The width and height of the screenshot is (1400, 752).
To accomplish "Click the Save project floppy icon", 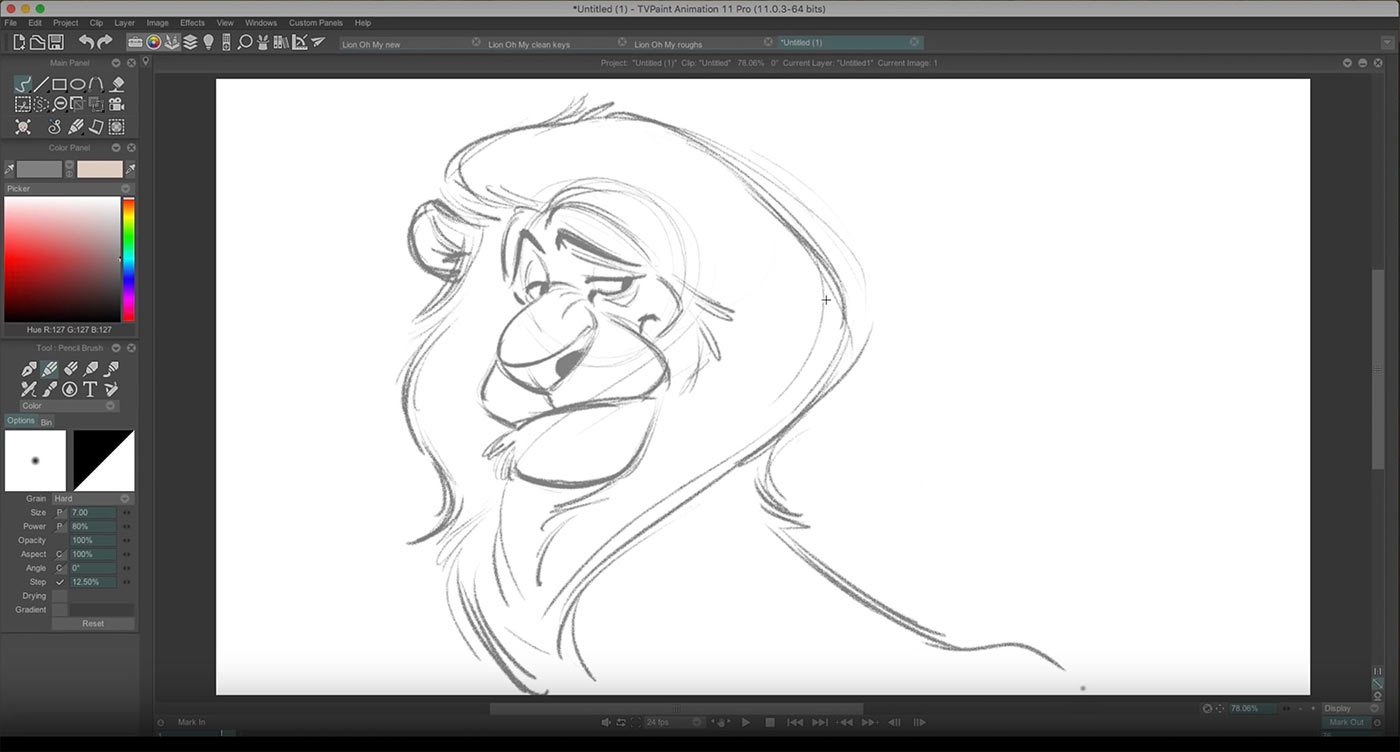I will 56,42.
